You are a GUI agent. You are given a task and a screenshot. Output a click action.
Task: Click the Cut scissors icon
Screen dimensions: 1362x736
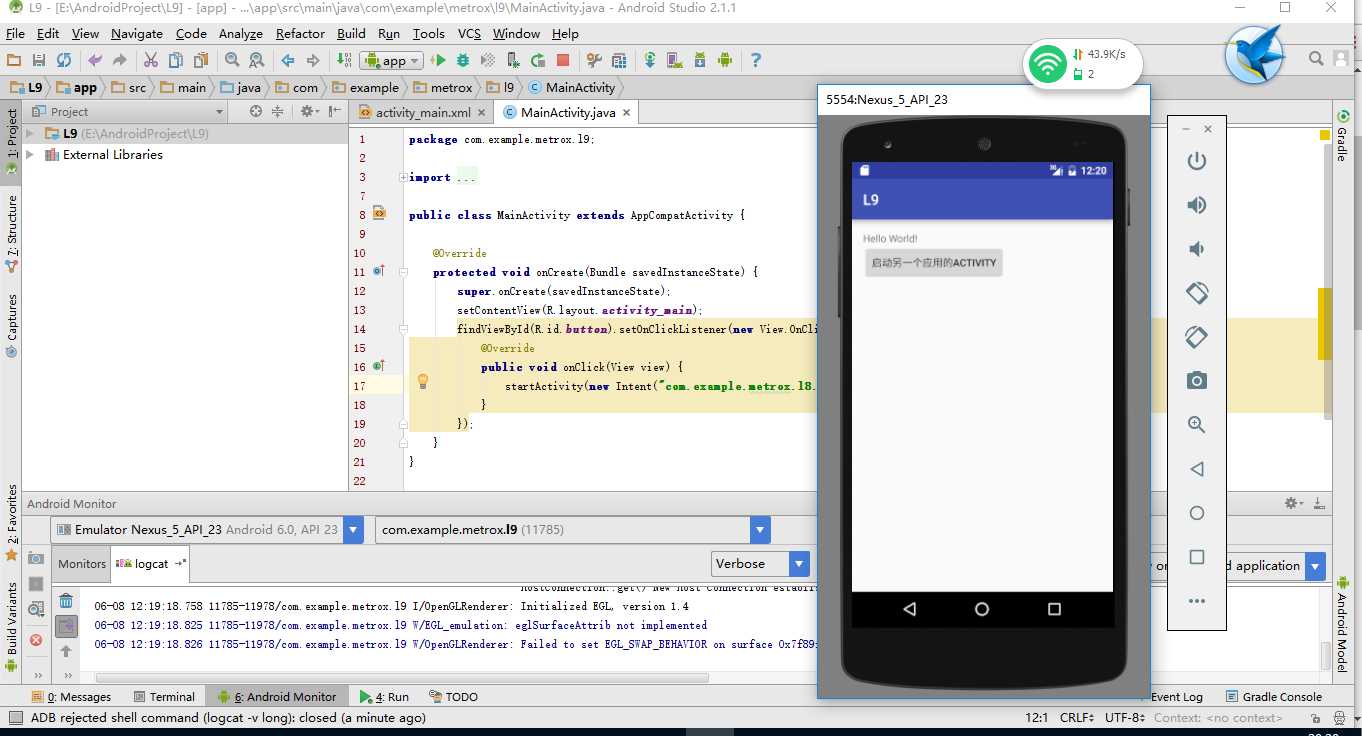point(151,60)
